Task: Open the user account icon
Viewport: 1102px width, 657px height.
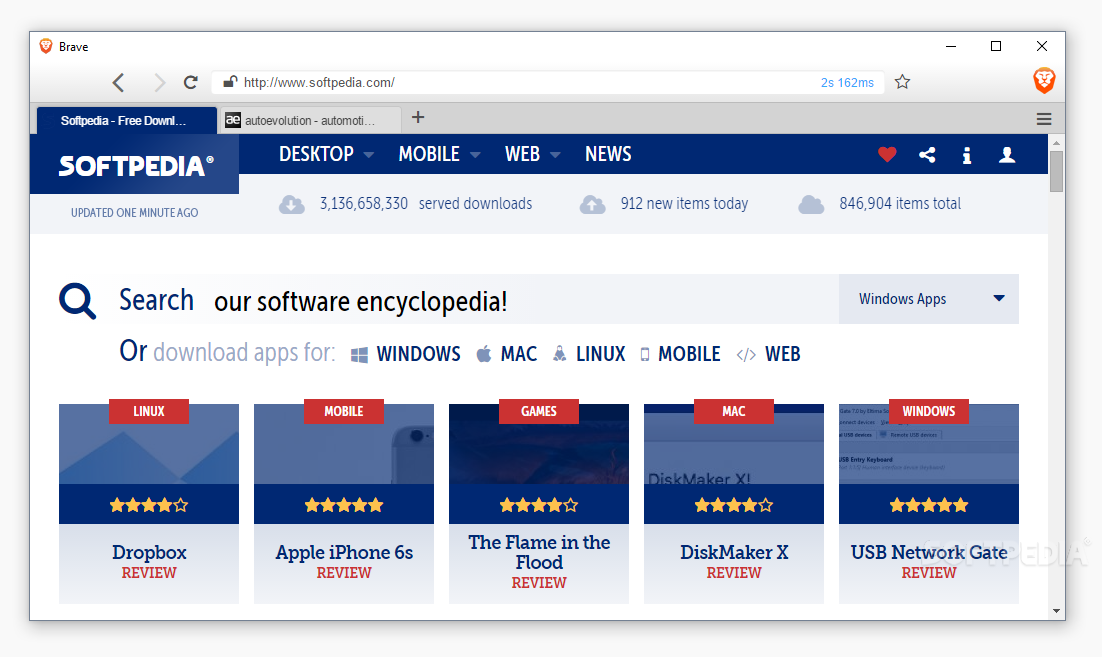Action: coord(1007,155)
